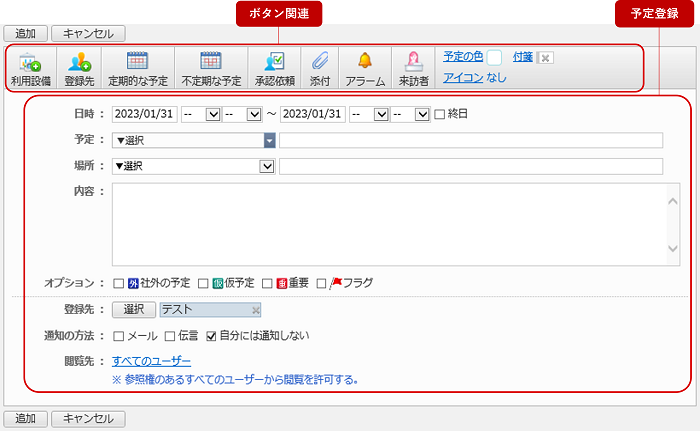Click the bottom キャンセル button

pyautogui.click(x=88, y=418)
